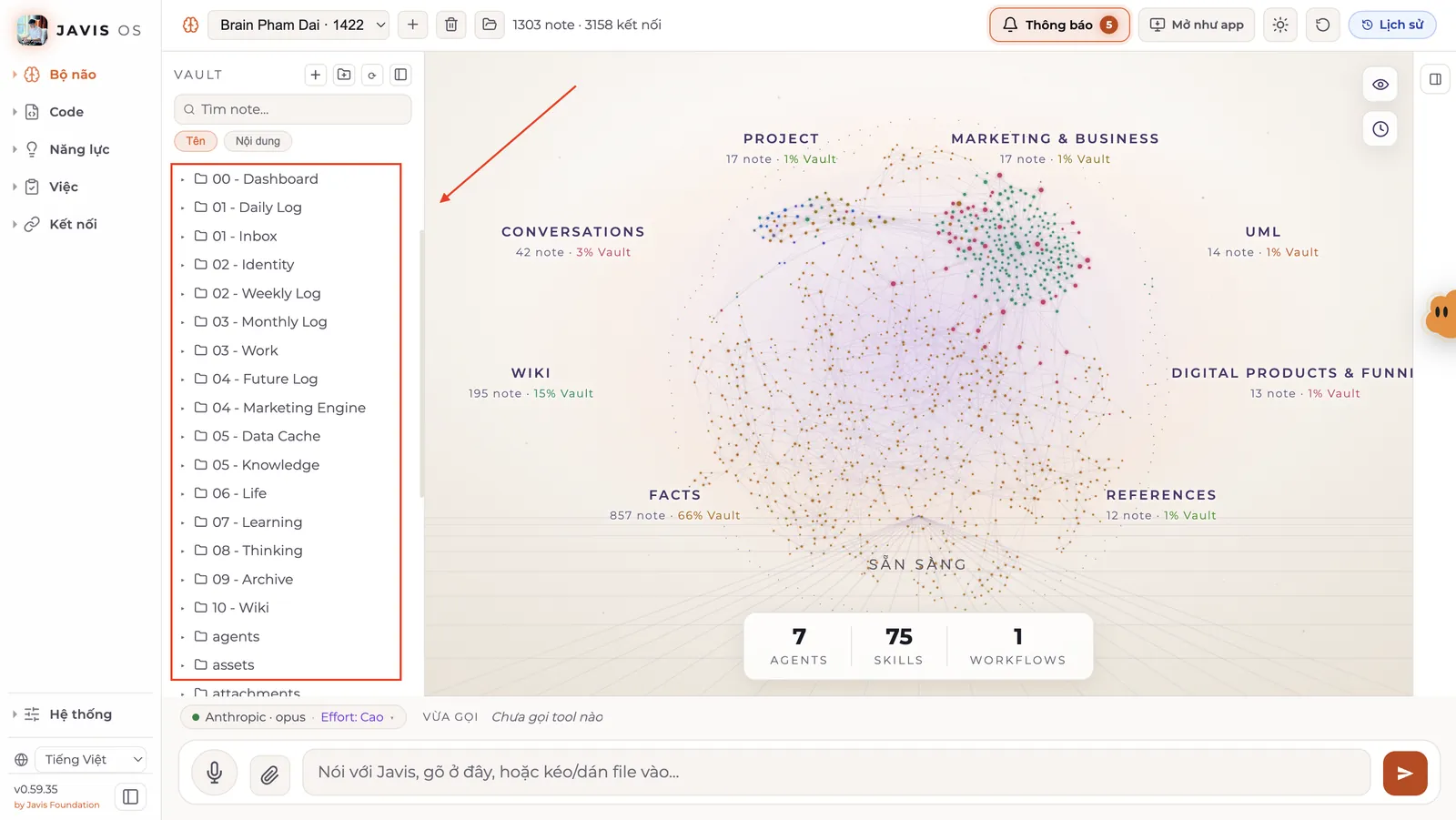
Task: Attach a file with the paperclip icon
Action: tap(269, 774)
